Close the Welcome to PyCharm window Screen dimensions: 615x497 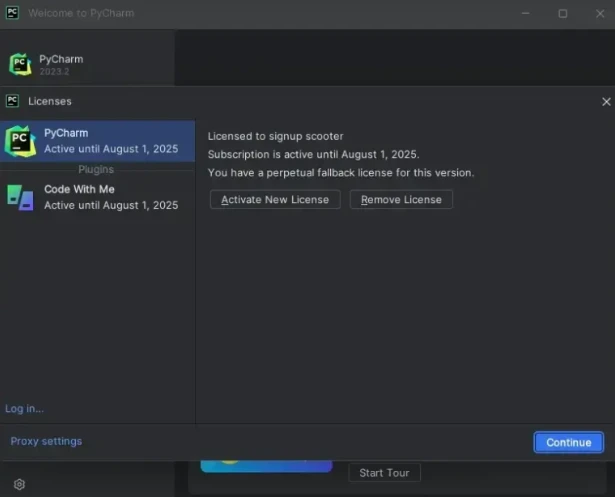click(x=600, y=13)
